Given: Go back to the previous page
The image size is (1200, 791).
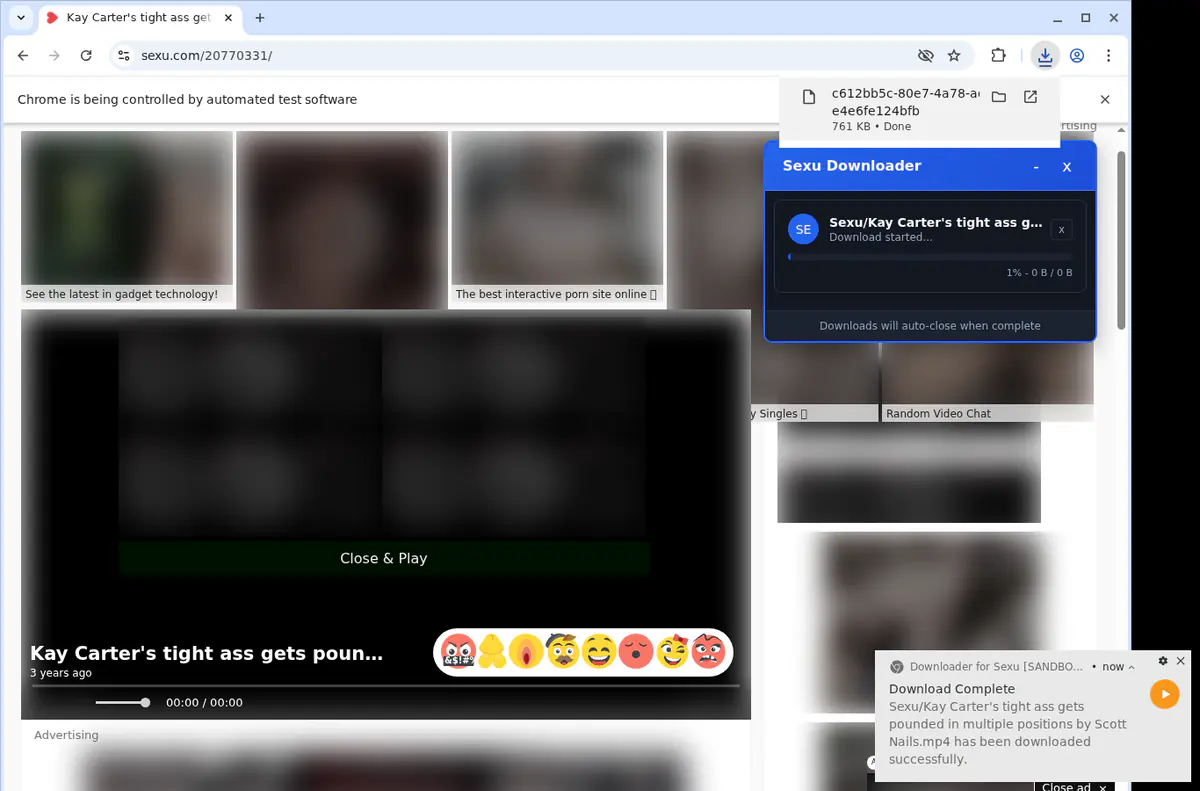Looking at the screenshot, I should pos(23,56).
